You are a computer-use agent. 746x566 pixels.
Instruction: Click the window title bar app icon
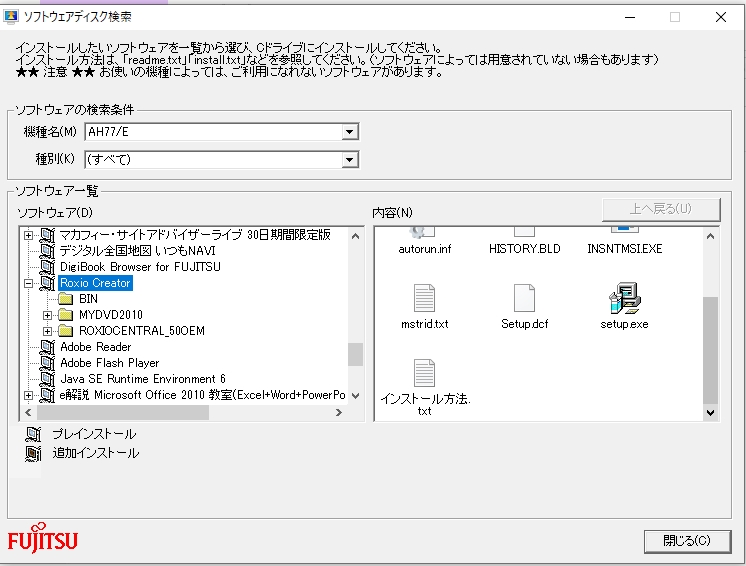click(x=10, y=17)
